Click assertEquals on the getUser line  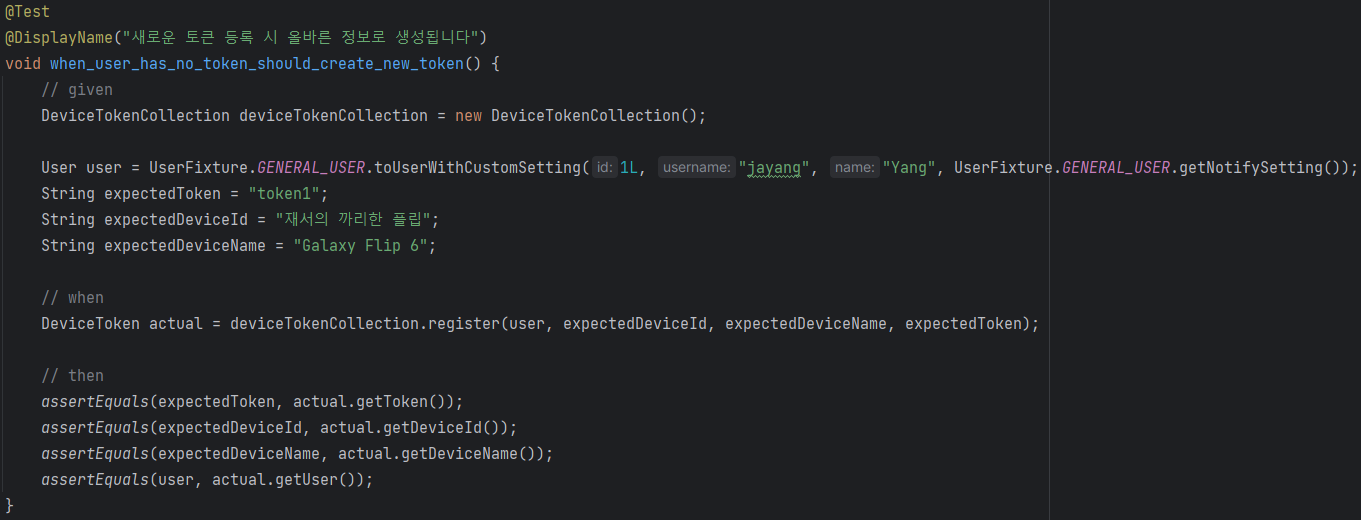(95, 479)
